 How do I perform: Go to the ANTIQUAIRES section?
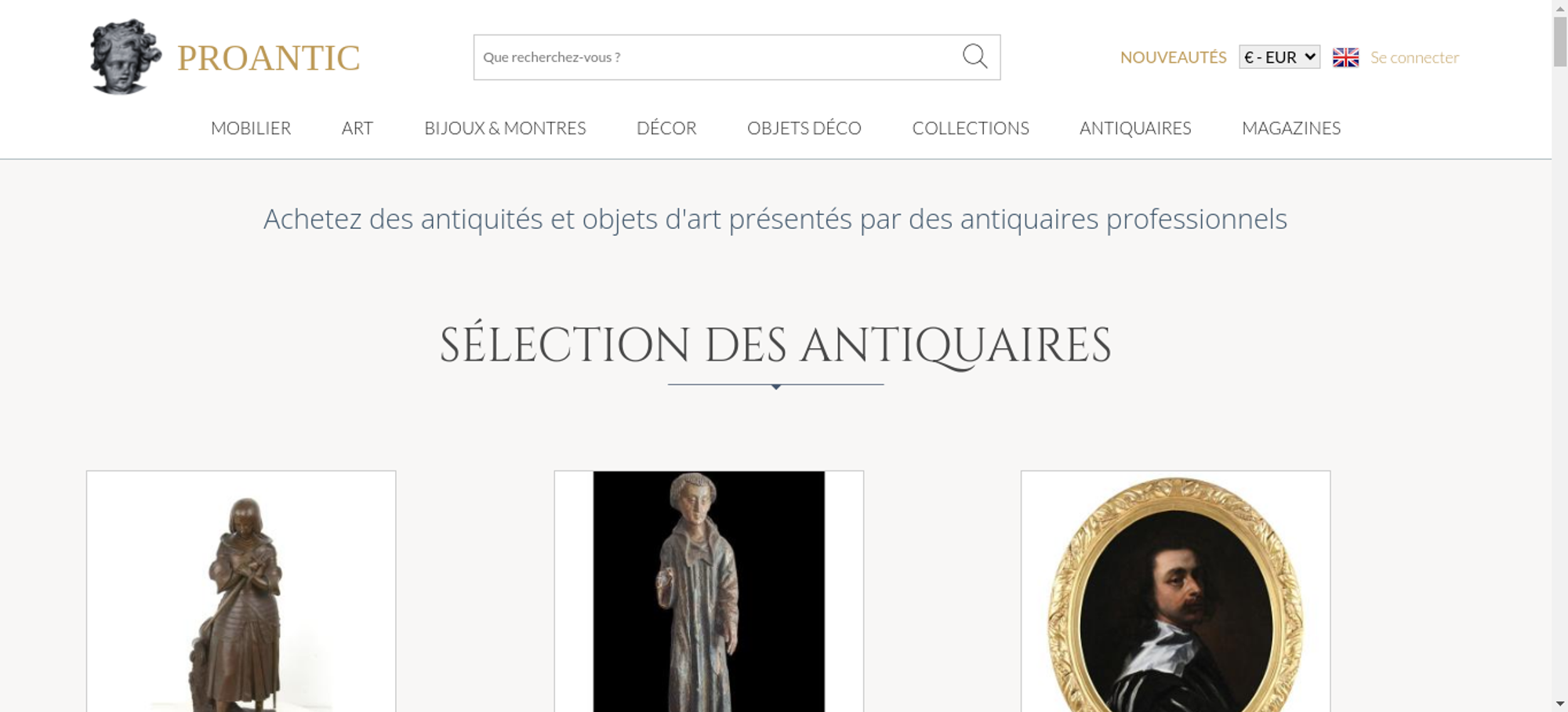[x=1135, y=128]
